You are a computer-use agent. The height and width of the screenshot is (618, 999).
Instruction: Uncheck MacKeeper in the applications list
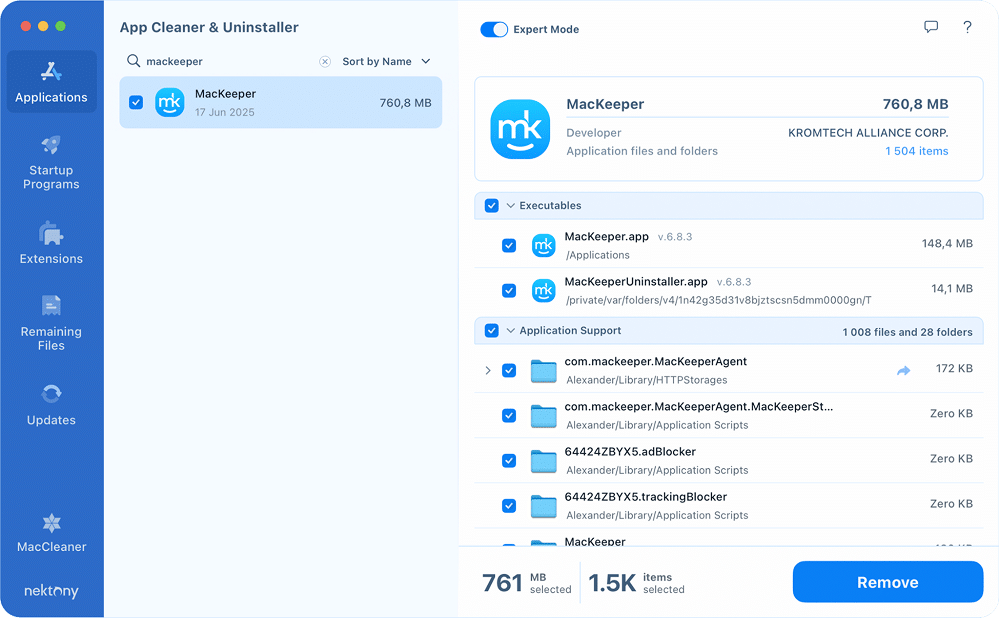coord(136,103)
